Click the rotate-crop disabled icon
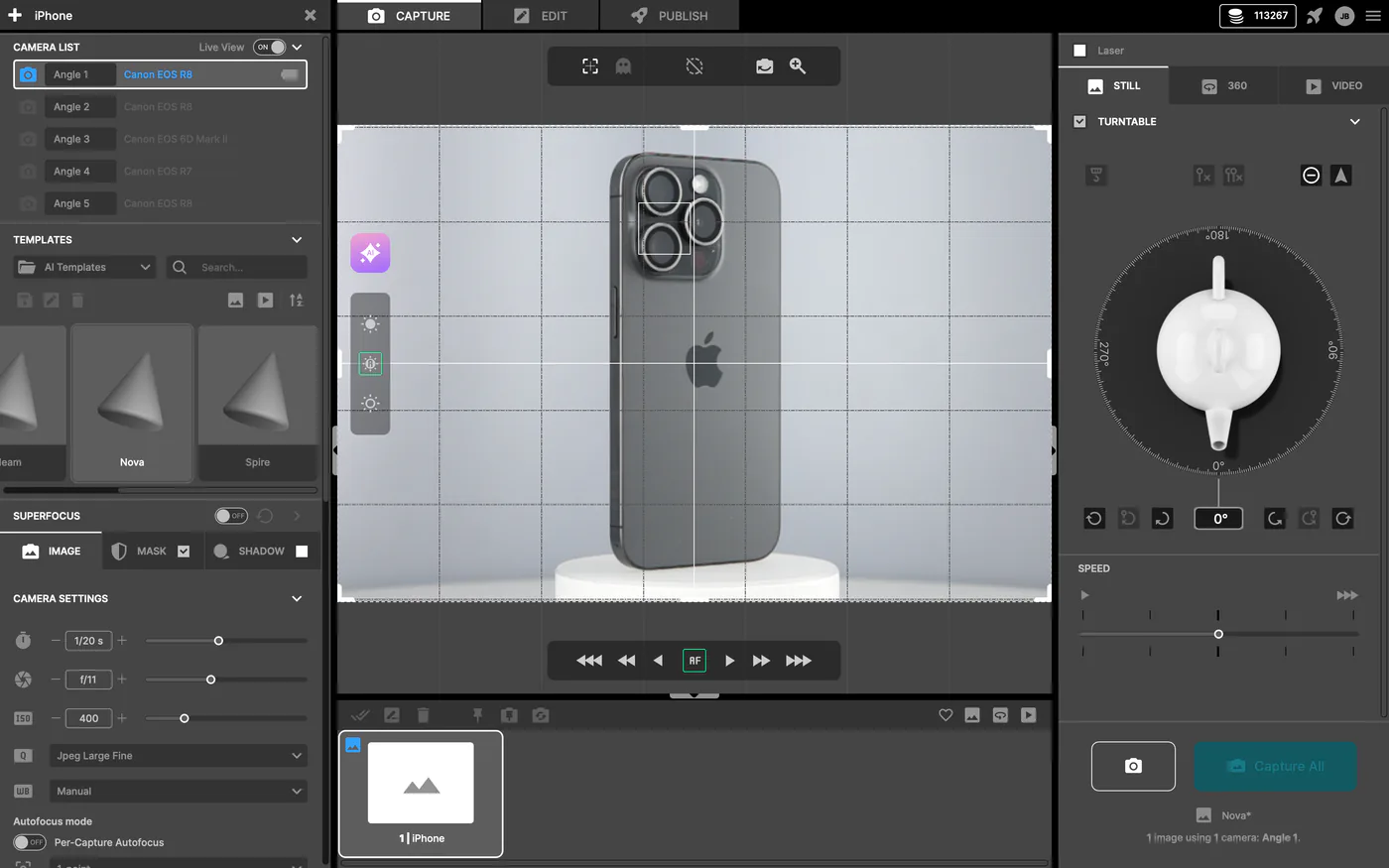Screen dimensions: 1389x868 (x=694, y=66)
